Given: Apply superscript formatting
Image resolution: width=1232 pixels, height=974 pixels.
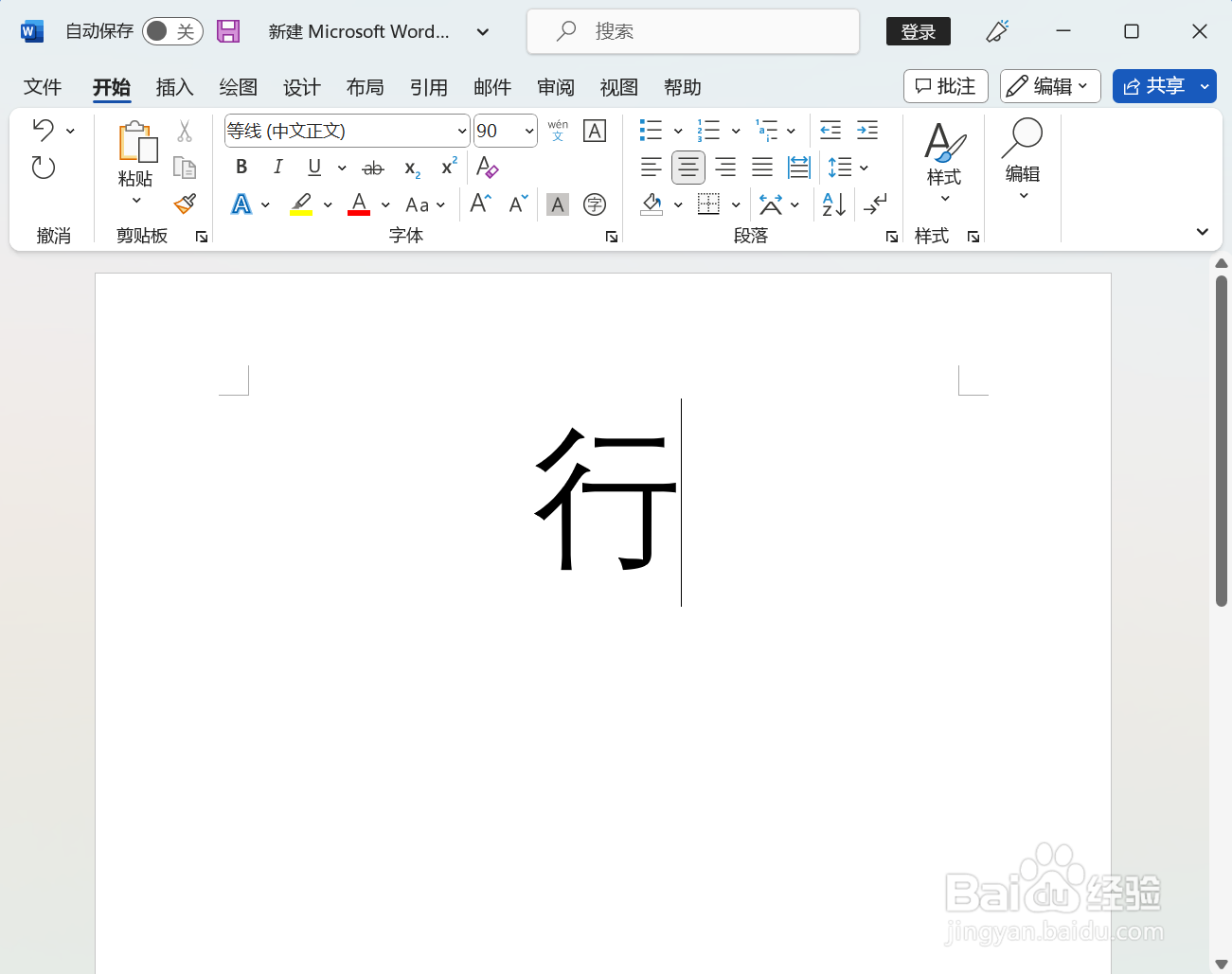Looking at the screenshot, I should click(447, 168).
